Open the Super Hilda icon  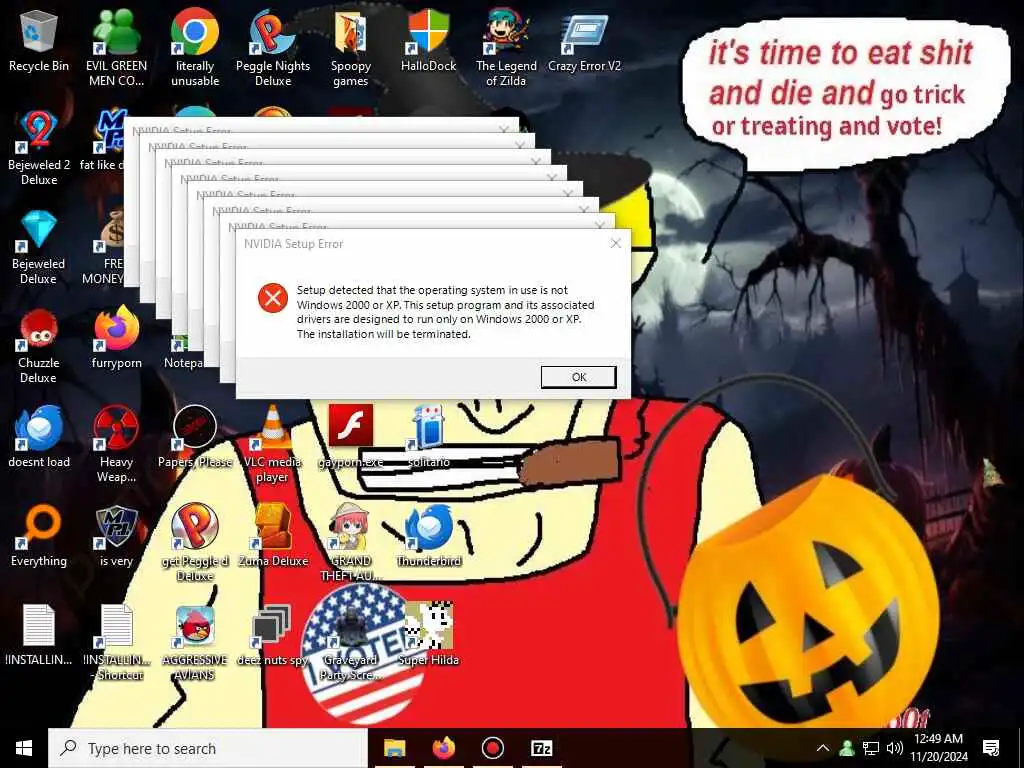point(428,634)
